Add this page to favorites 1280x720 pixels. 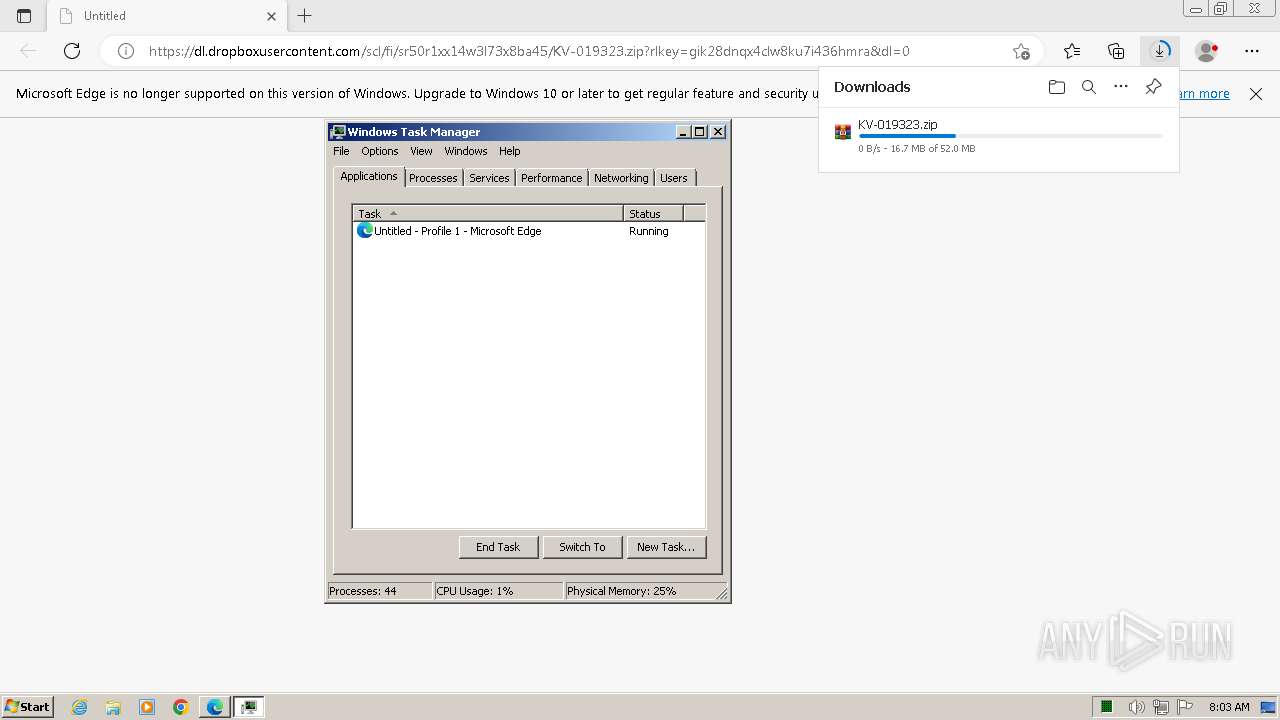tap(1021, 51)
